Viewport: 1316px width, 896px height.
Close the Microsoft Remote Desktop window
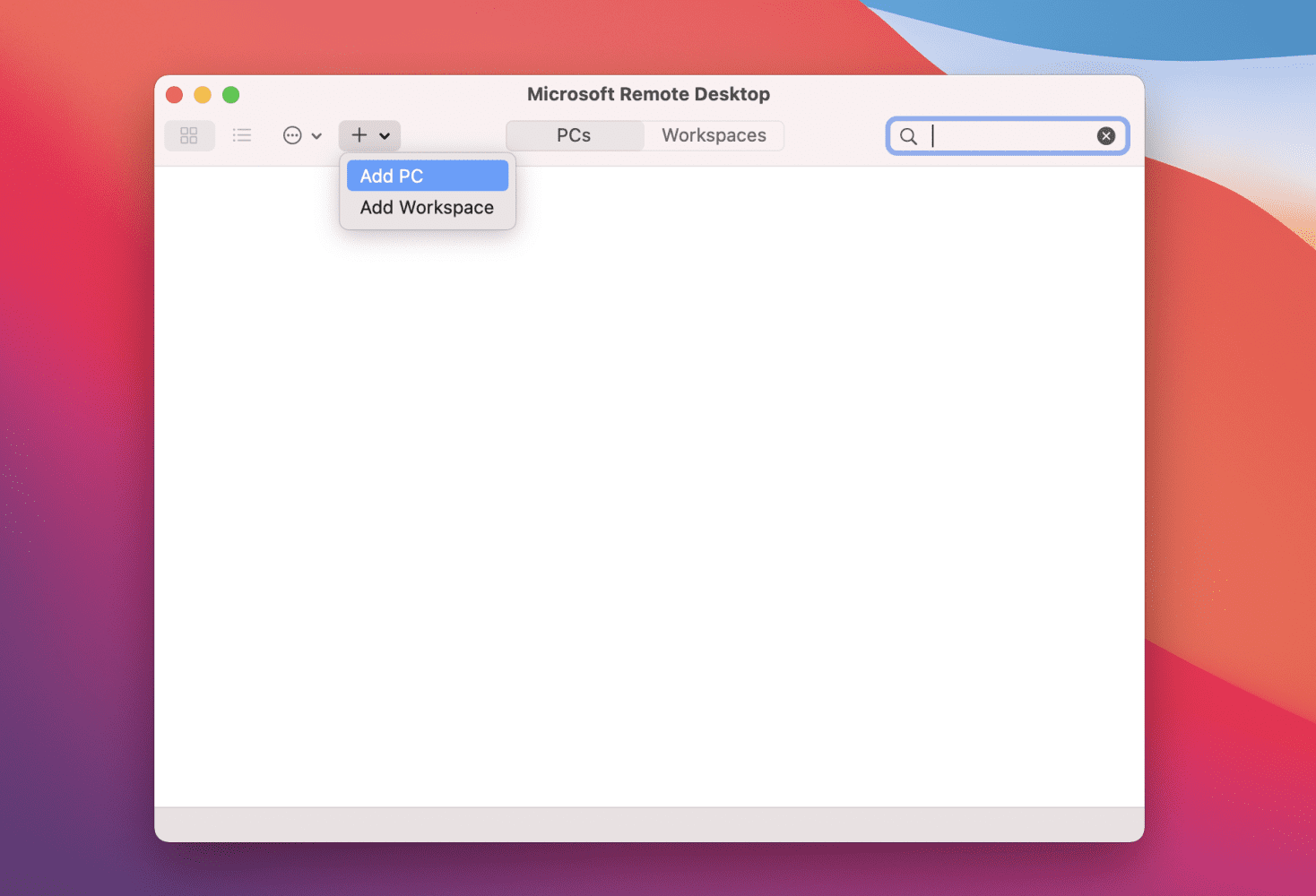click(175, 95)
